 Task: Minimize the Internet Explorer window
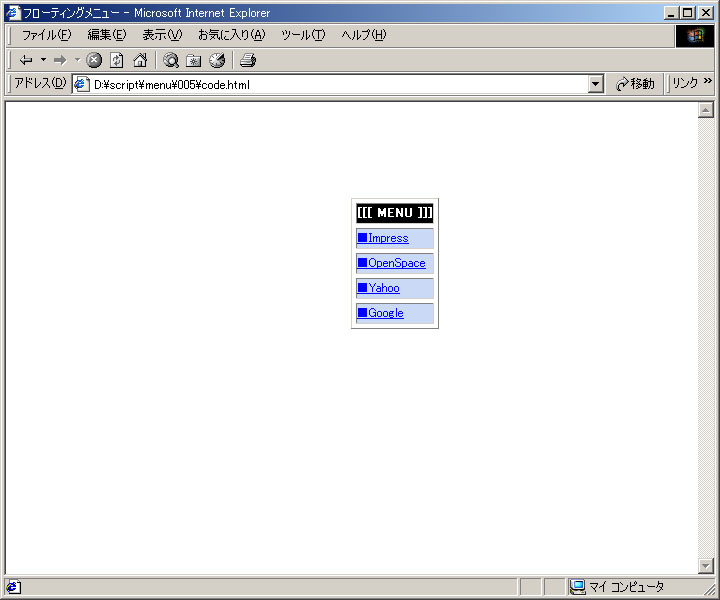(672, 13)
